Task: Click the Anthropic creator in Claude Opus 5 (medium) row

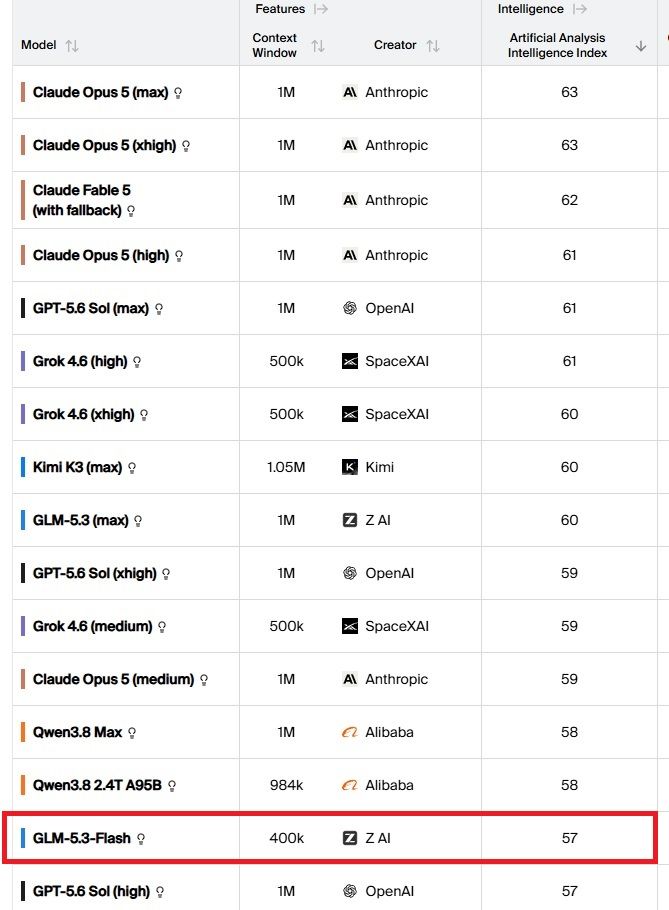Action: point(396,679)
